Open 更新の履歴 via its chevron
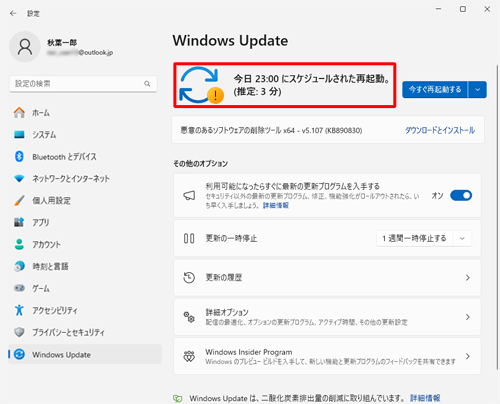The image size is (500, 404). pyautogui.click(x=468, y=278)
